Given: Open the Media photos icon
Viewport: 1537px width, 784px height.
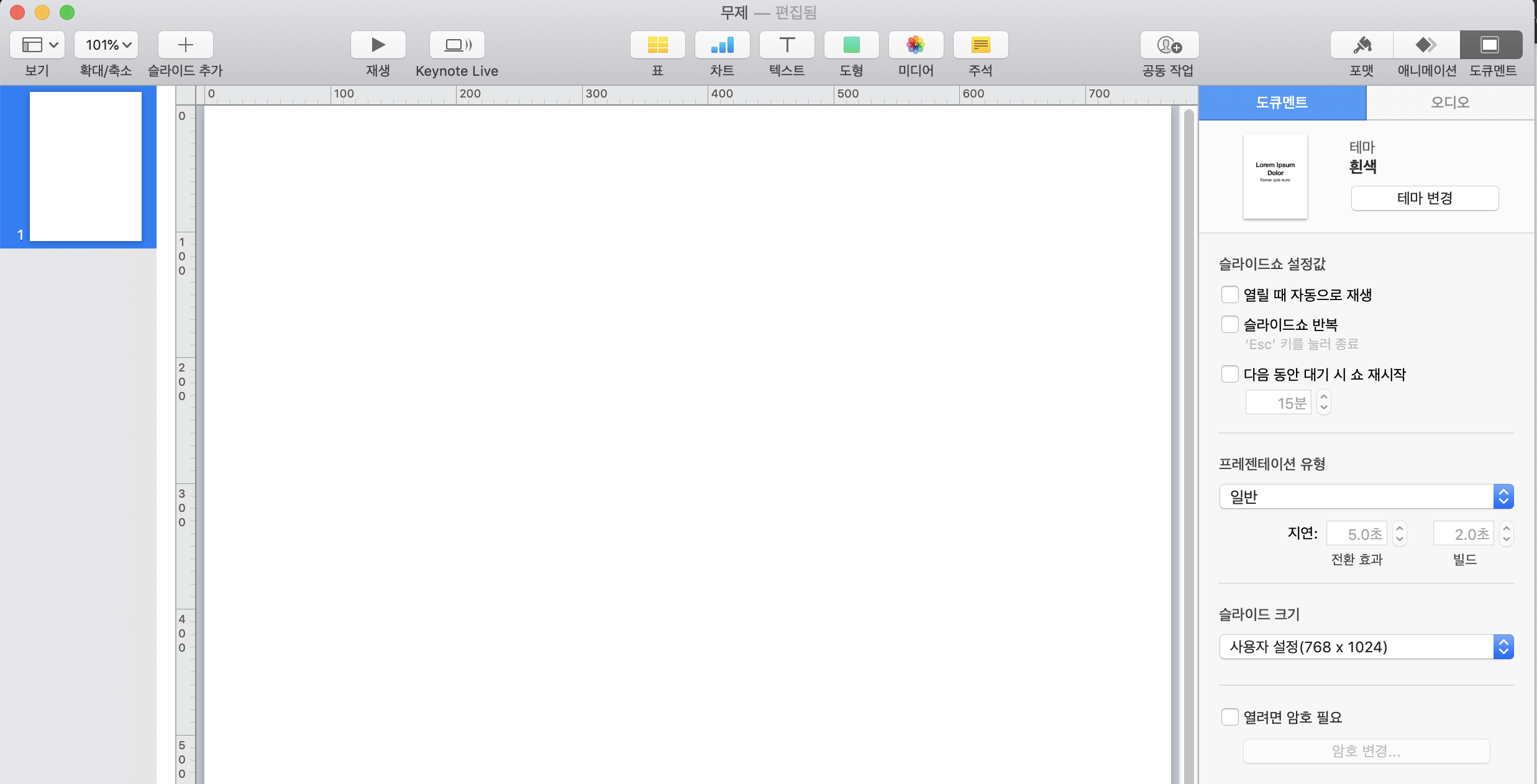Looking at the screenshot, I should point(916,45).
